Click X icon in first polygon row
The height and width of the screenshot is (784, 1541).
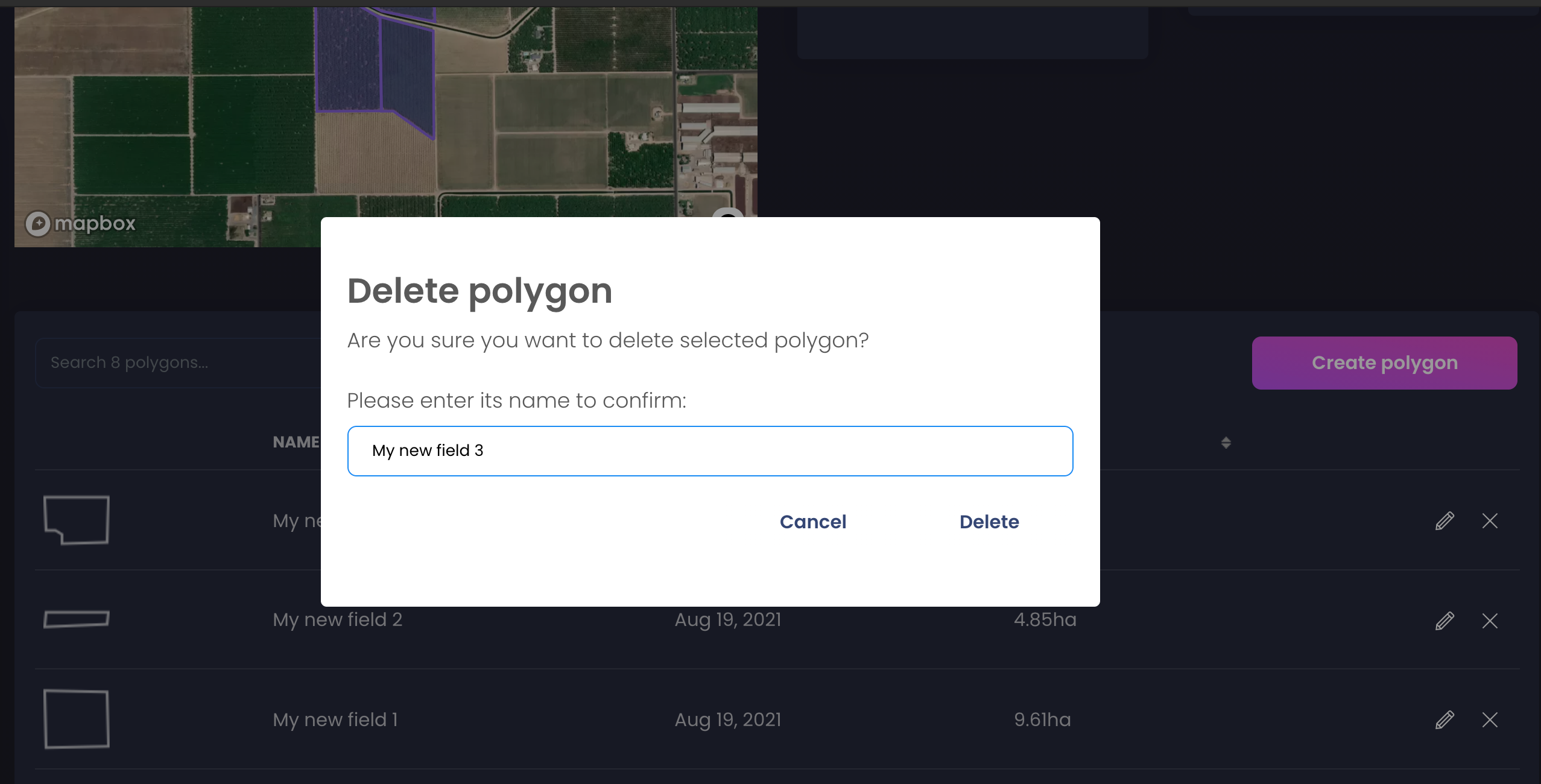coord(1490,520)
